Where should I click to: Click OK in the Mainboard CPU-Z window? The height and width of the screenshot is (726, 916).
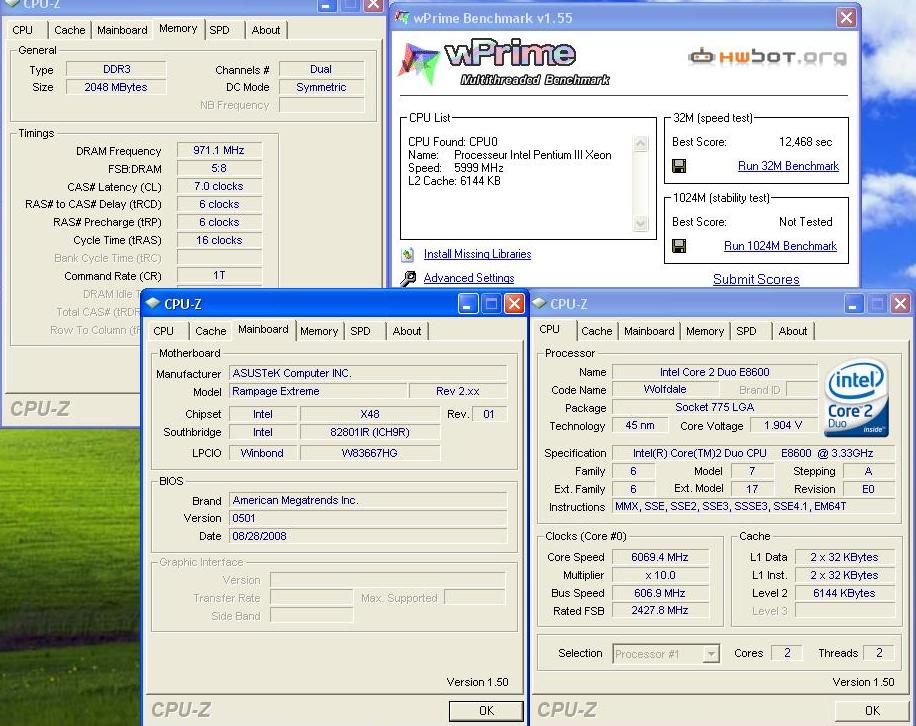(x=486, y=711)
